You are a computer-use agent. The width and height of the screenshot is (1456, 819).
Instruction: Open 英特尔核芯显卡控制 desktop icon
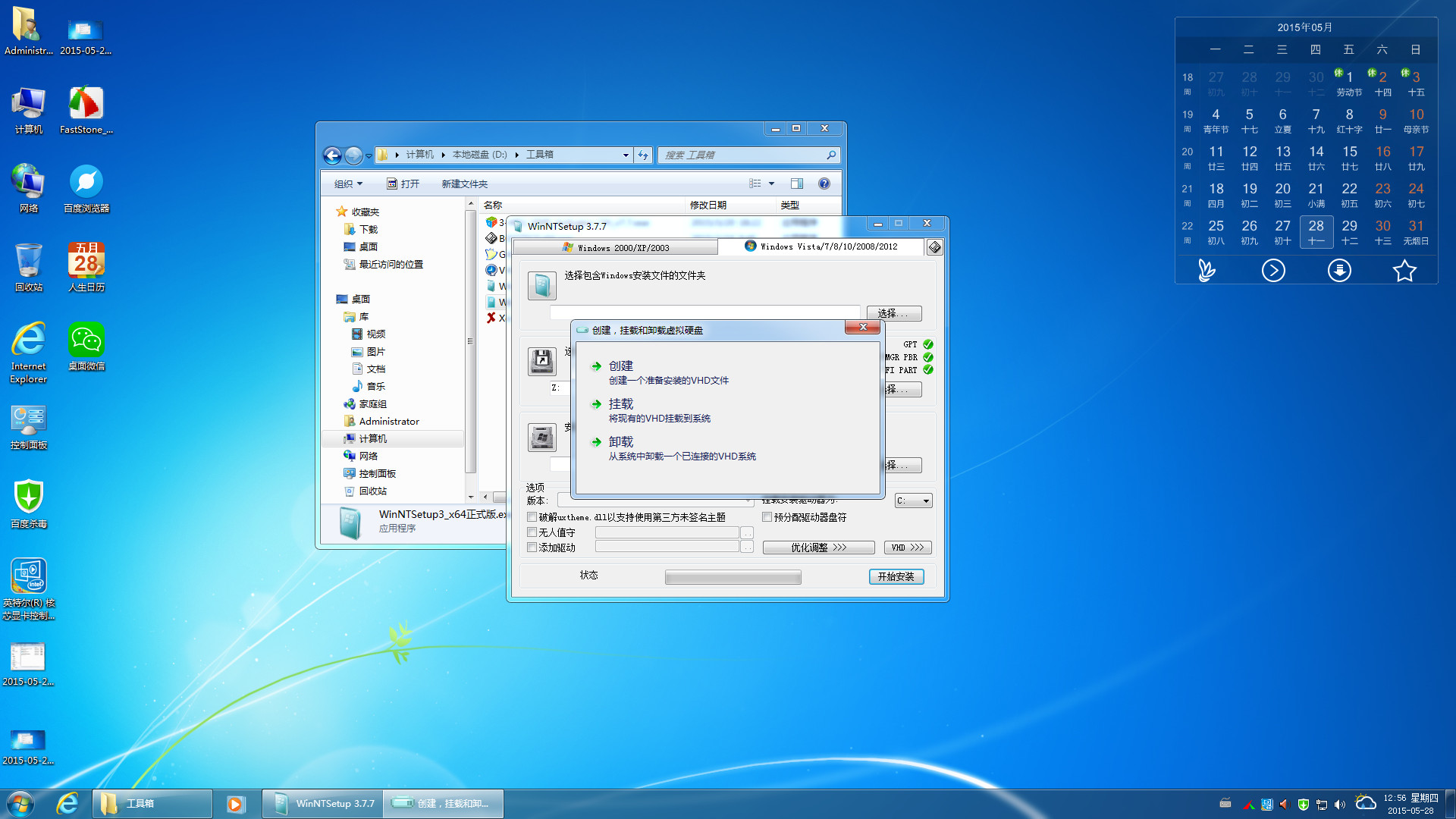tap(29, 590)
